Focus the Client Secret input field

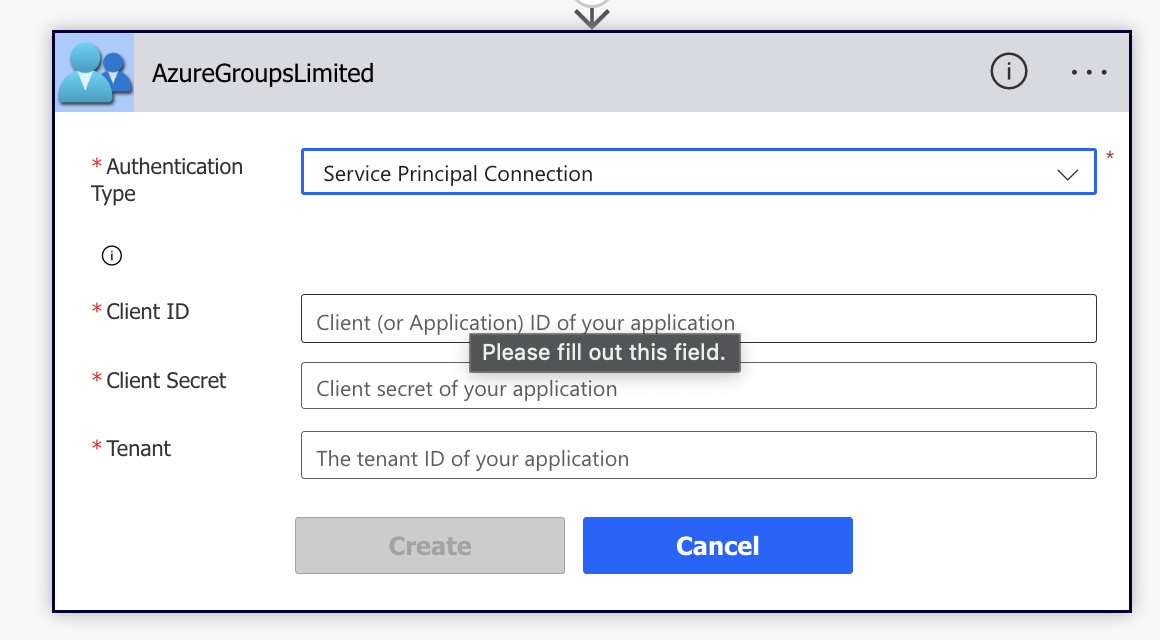[x=698, y=386]
